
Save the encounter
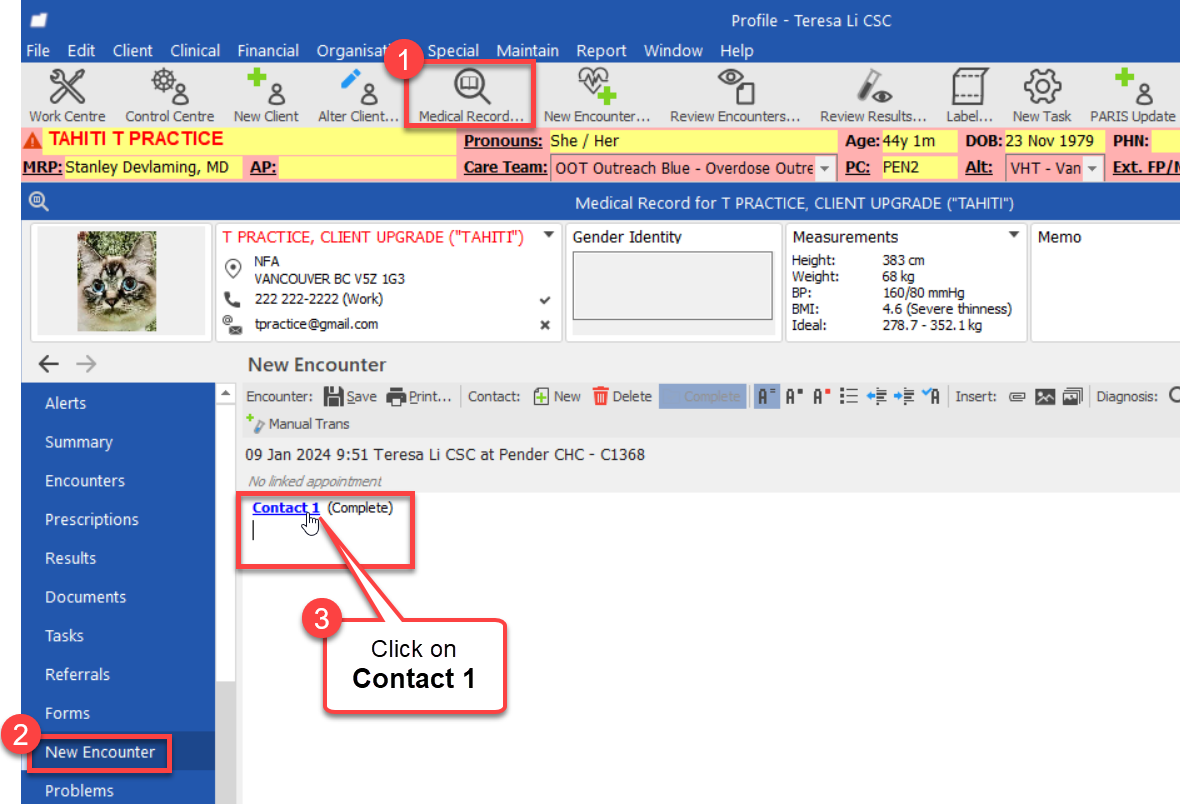click(350, 397)
